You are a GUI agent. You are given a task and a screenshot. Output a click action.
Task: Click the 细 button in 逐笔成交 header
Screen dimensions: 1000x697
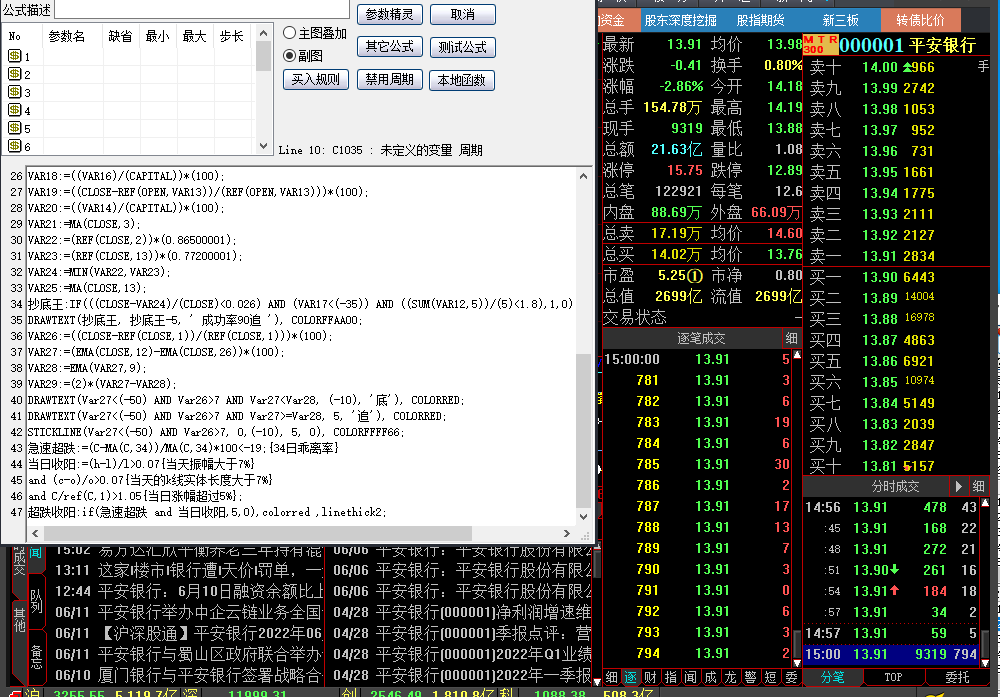coord(791,338)
